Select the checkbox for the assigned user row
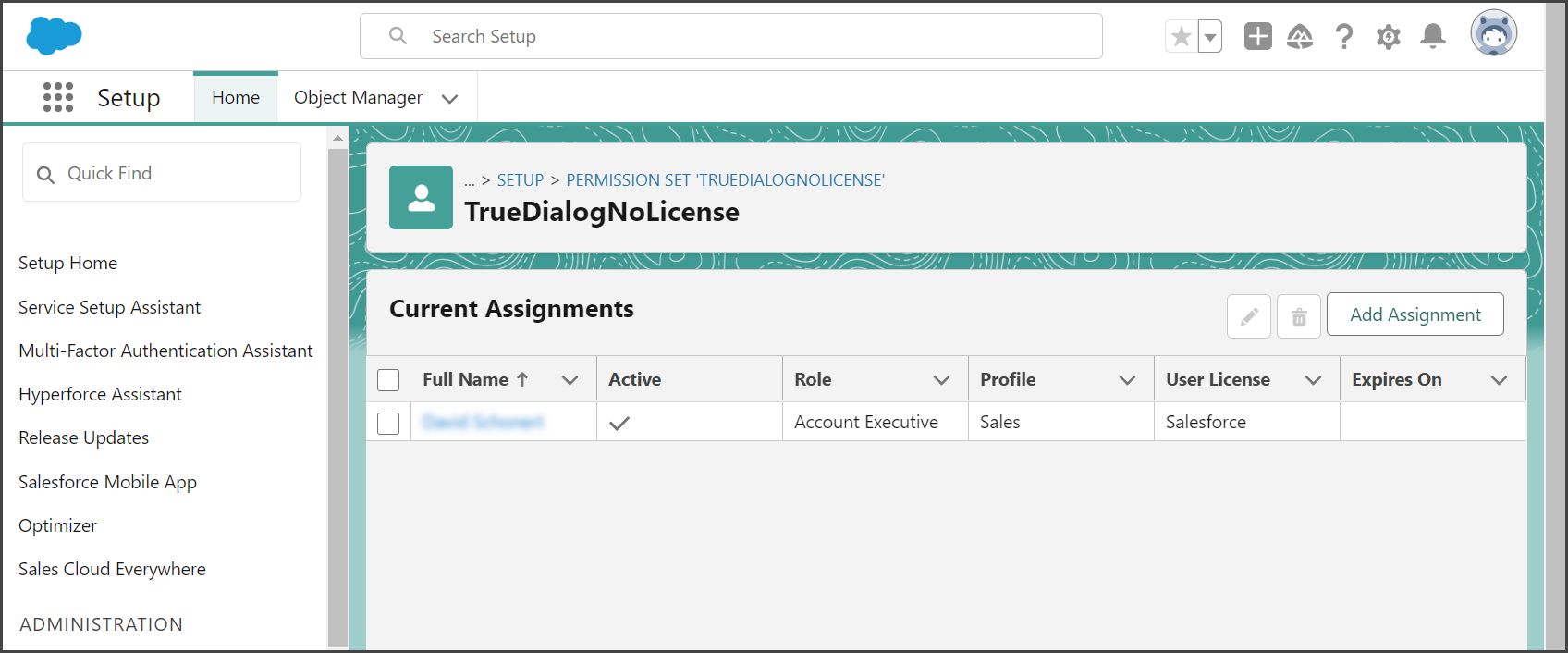 (x=388, y=423)
